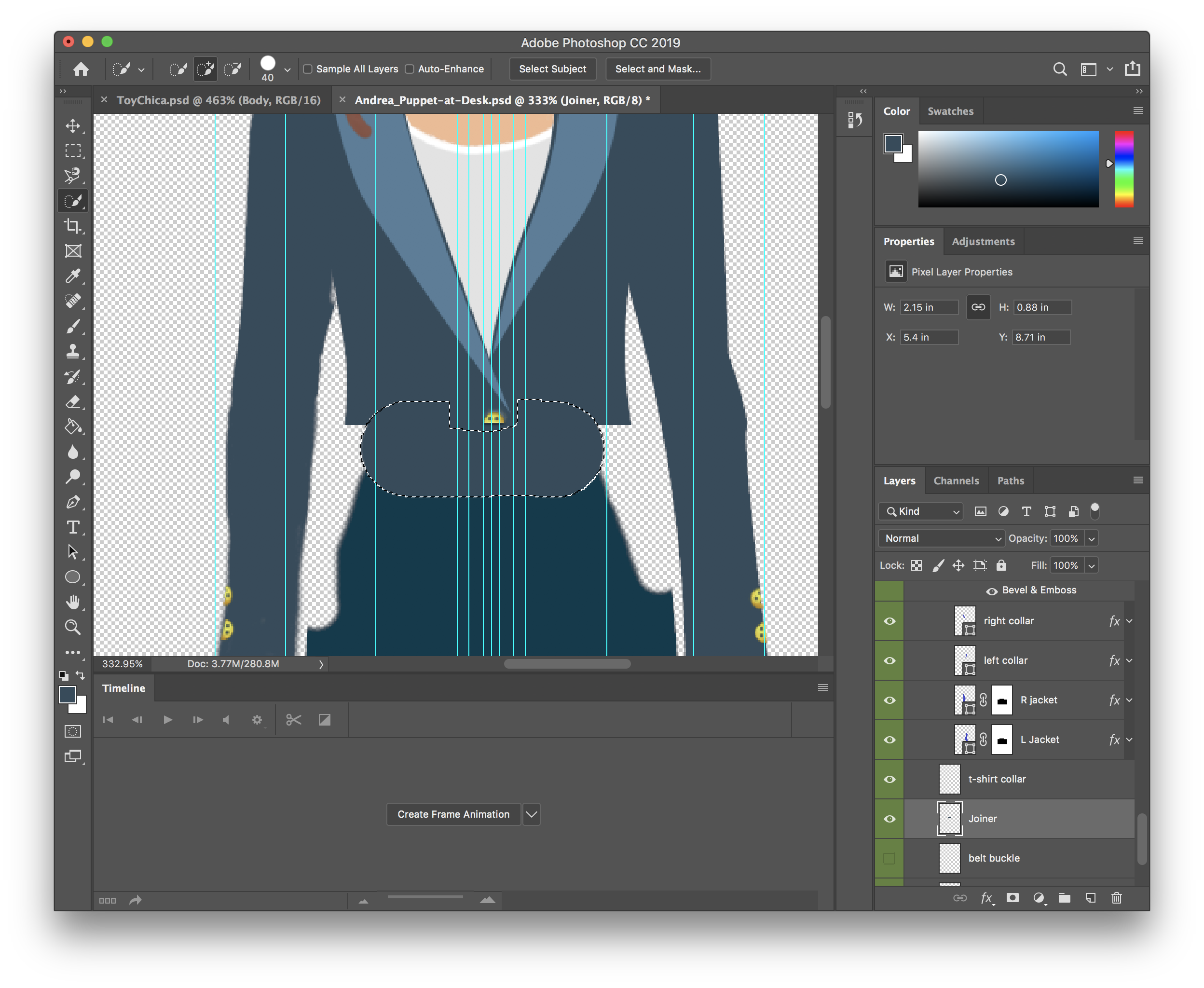
Task: Expand the Paths panel tab
Action: point(1009,481)
